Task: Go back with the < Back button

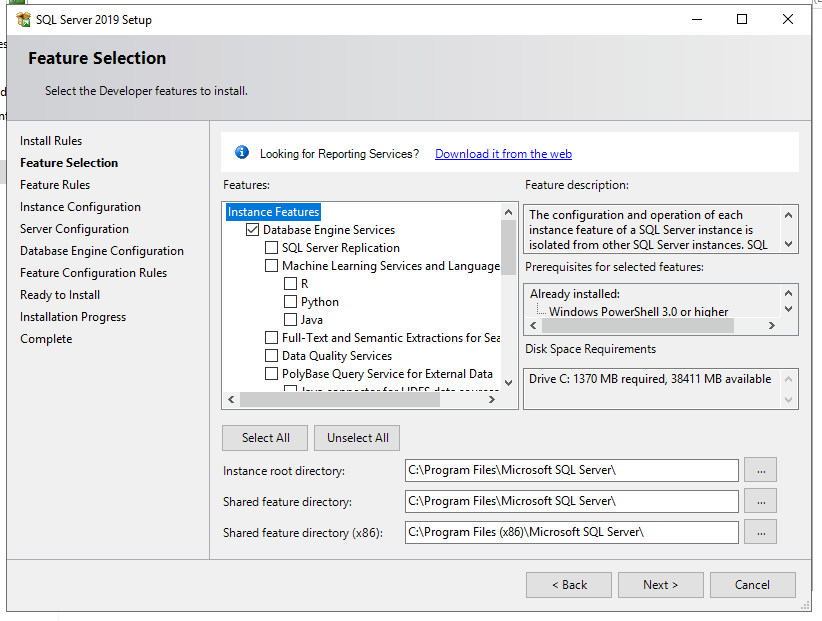Action: tap(569, 585)
